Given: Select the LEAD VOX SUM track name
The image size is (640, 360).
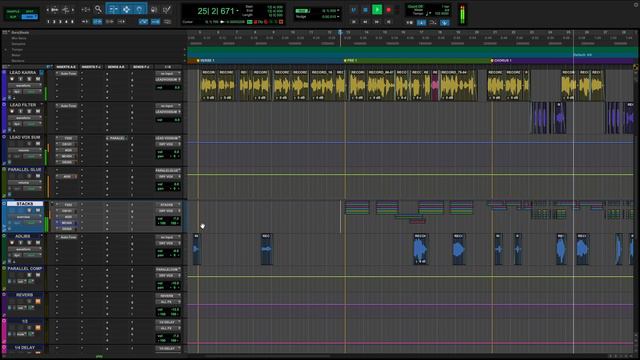Looking at the screenshot, I should tap(25, 138).
